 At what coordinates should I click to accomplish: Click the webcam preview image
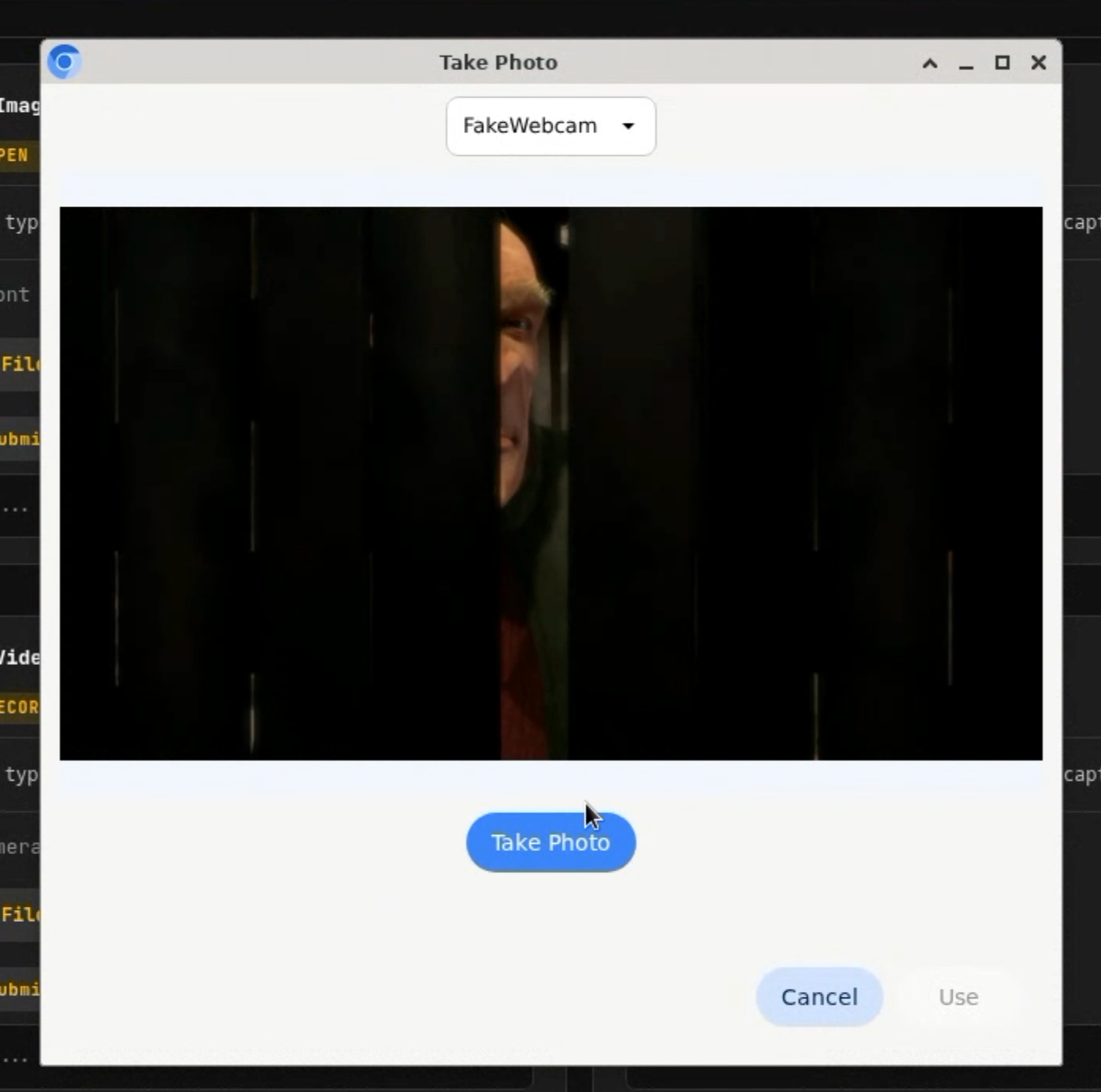(550, 483)
